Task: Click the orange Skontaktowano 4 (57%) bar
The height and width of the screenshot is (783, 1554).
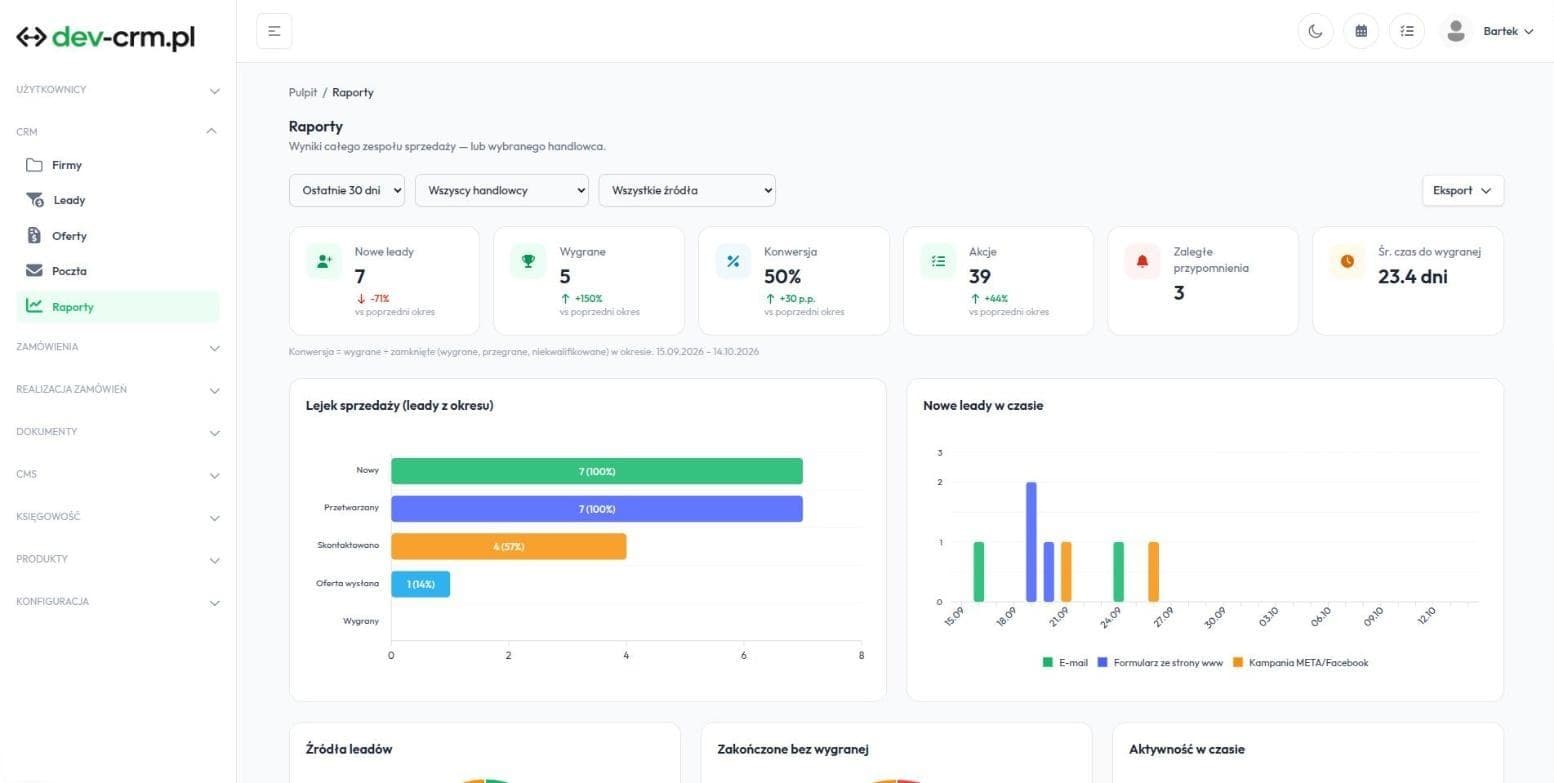Action: [508, 547]
